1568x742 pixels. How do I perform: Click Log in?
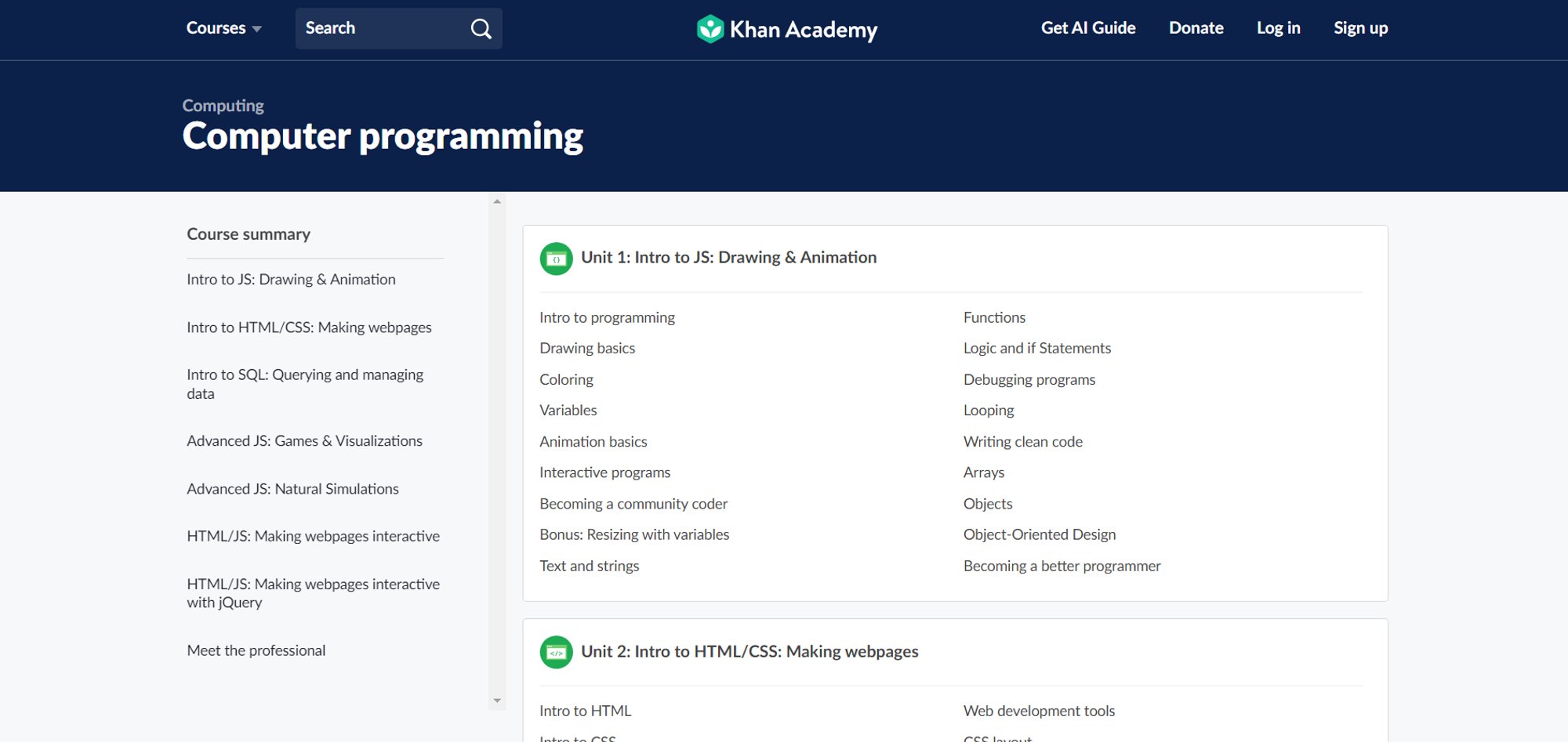point(1278,28)
